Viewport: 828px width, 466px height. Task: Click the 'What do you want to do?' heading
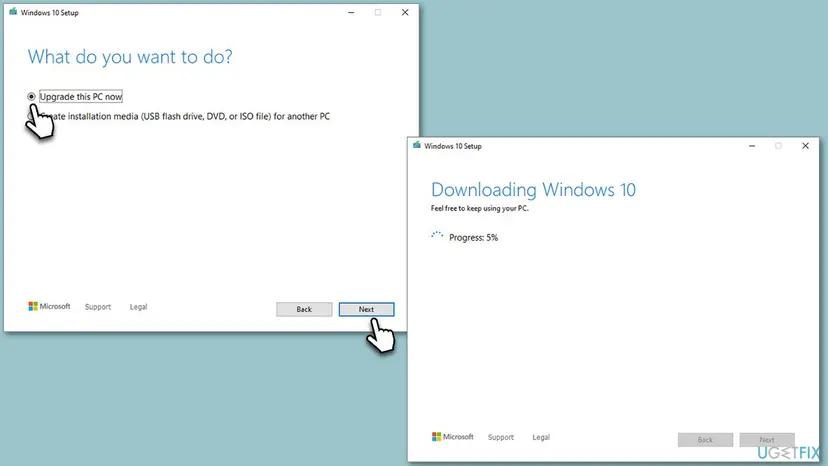130,57
